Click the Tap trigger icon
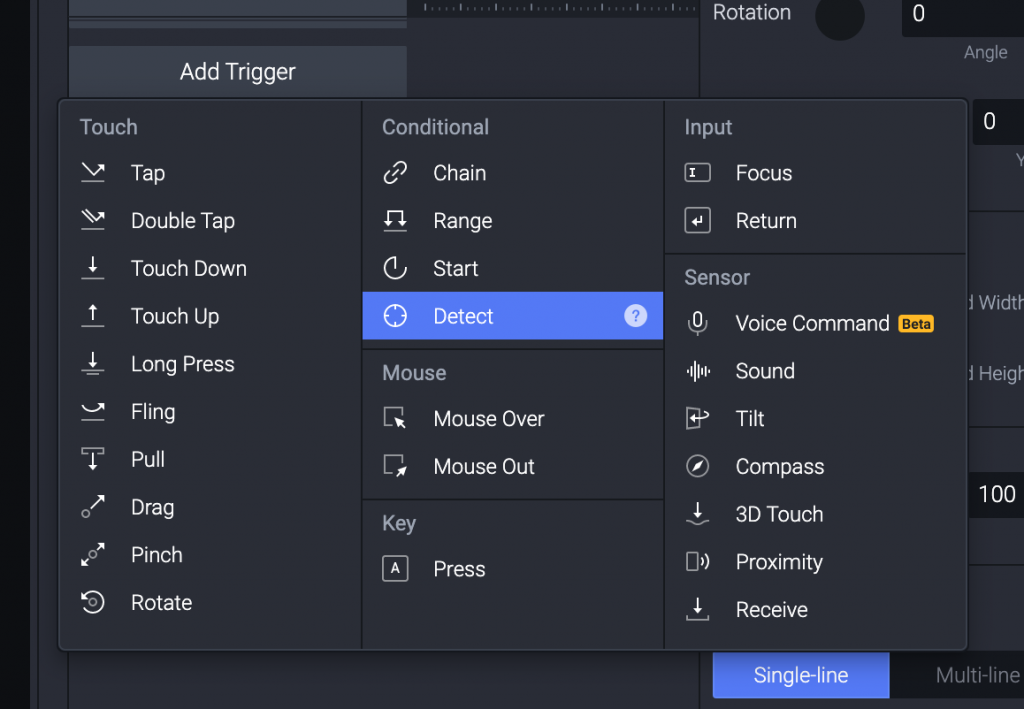This screenshot has width=1024, height=709. [93, 173]
